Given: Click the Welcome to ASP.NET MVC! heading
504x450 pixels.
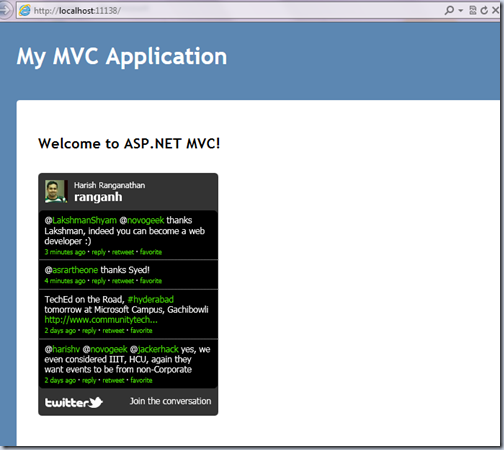Looking at the screenshot, I should tap(129, 144).
